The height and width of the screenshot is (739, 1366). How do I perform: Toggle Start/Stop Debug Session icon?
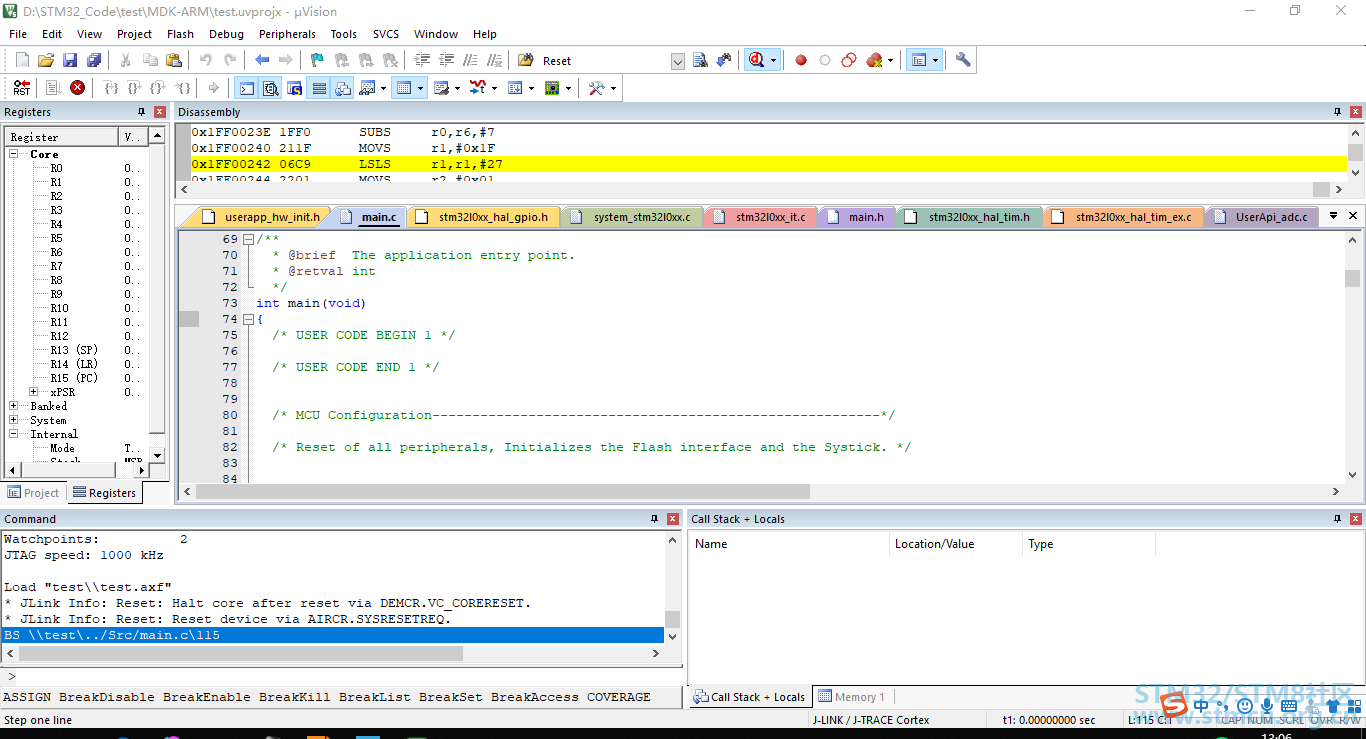point(757,60)
